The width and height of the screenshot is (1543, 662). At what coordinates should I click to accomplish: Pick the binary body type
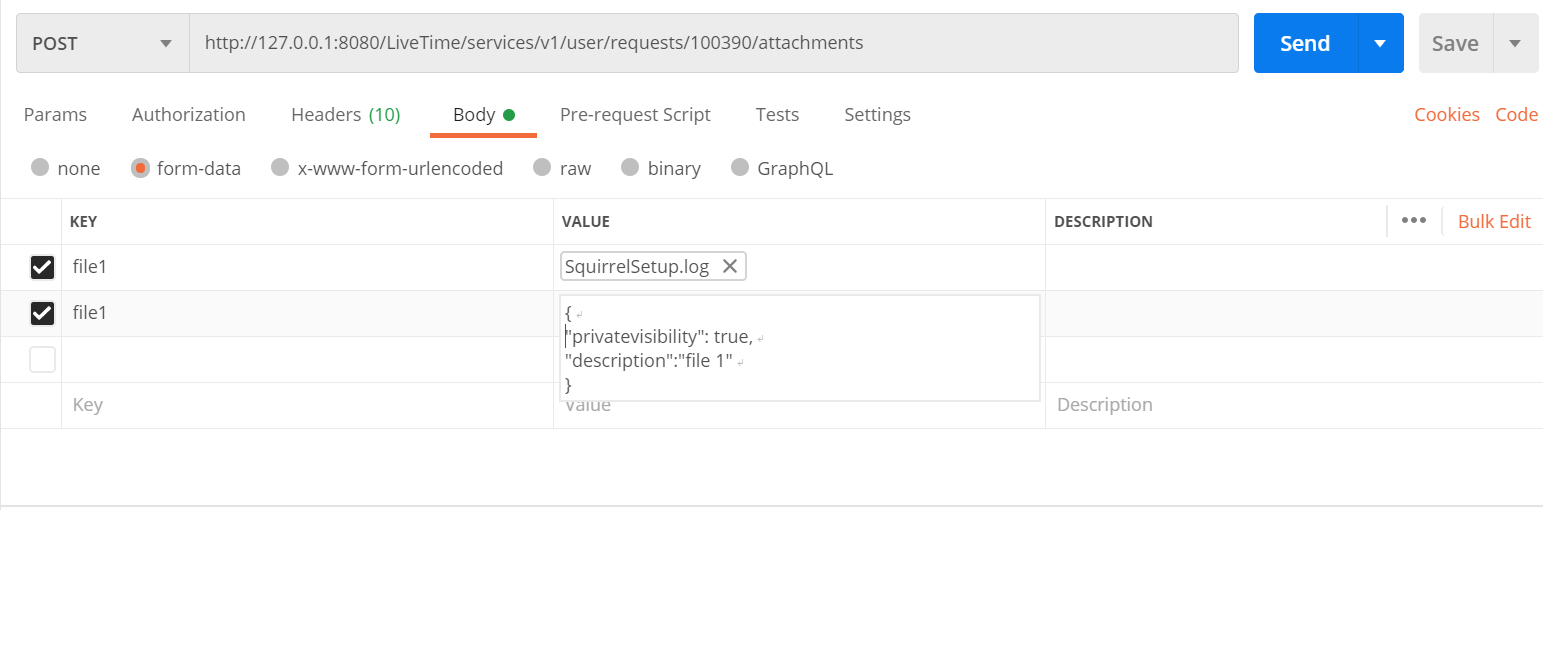[630, 168]
